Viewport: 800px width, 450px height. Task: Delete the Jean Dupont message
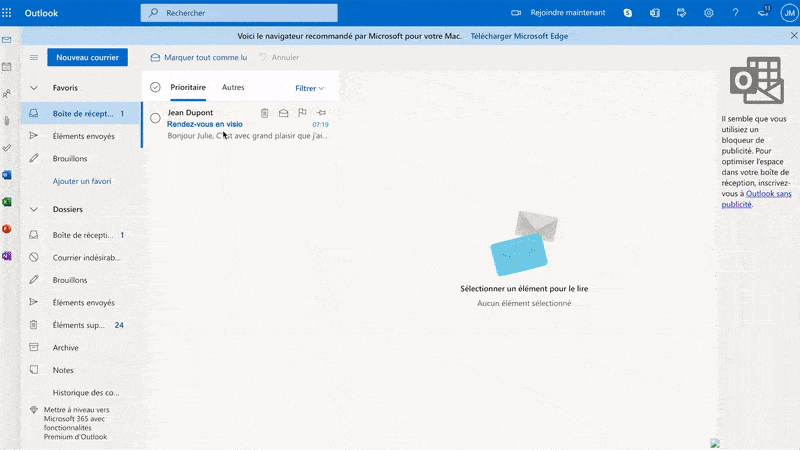(x=264, y=113)
